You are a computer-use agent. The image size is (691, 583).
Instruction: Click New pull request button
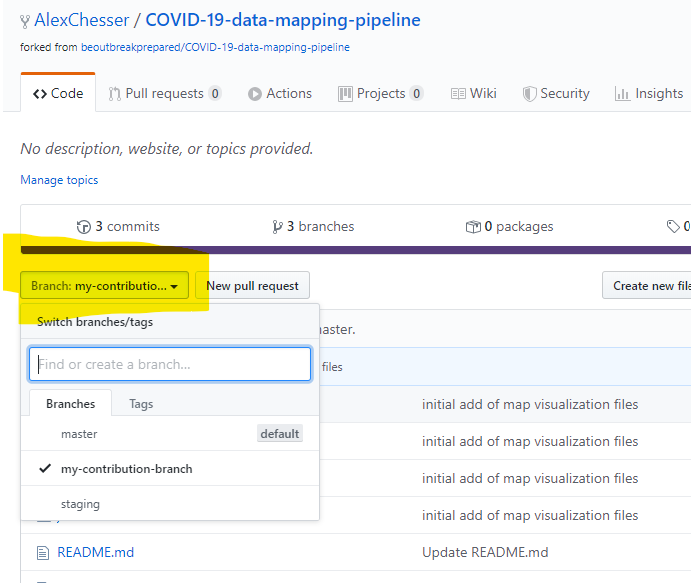(x=253, y=286)
